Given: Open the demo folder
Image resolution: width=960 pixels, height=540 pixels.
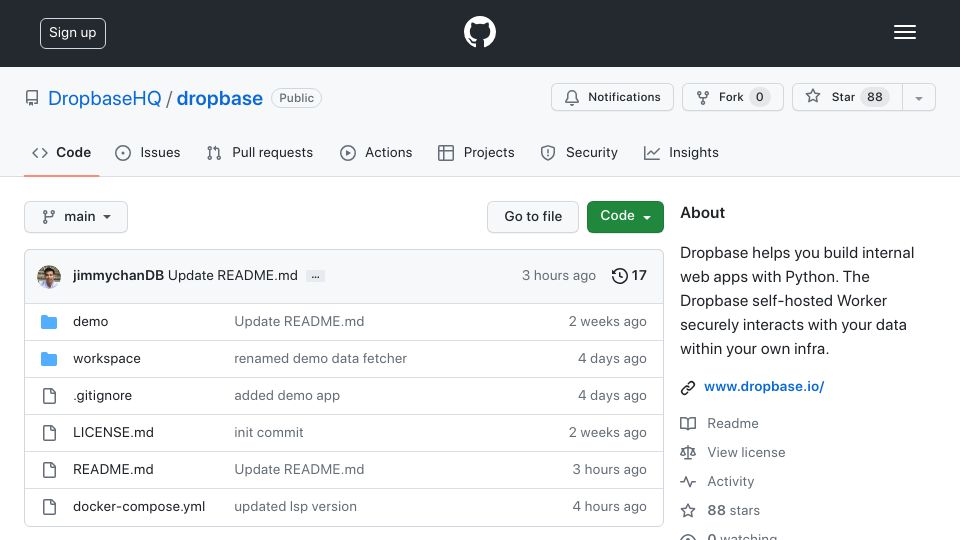Looking at the screenshot, I should (x=91, y=321).
